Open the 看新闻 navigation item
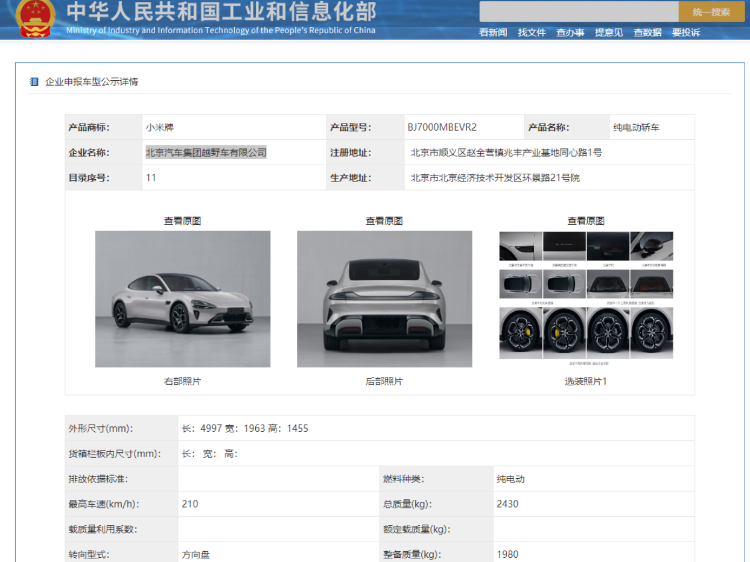This screenshot has width=750, height=562. (x=493, y=33)
